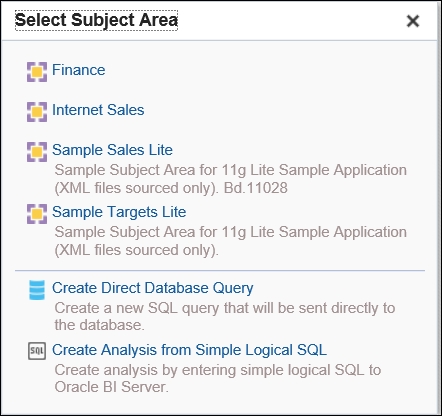
Task: Click the separator line above query options
Action: point(220,271)
